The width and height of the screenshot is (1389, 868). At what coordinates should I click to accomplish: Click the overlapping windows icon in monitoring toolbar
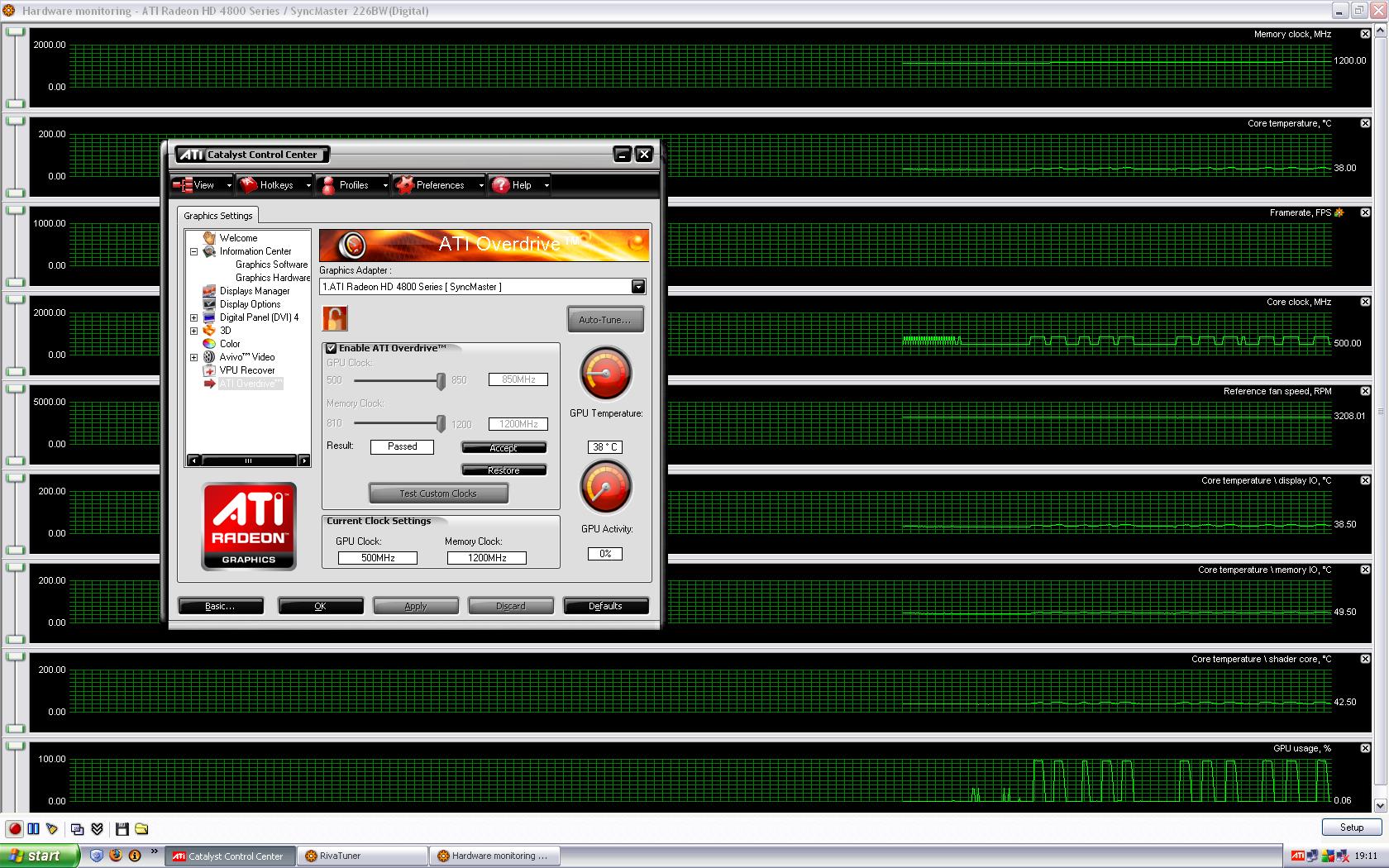[78, 828]
